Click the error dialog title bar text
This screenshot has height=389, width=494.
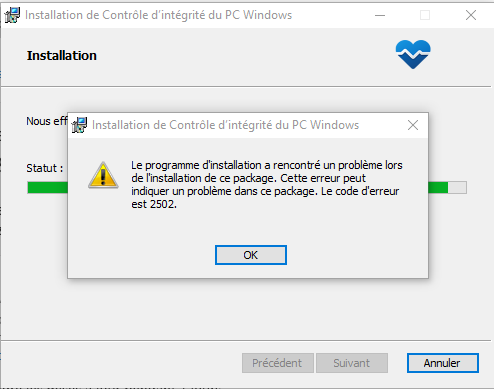[x=225, y=125]
